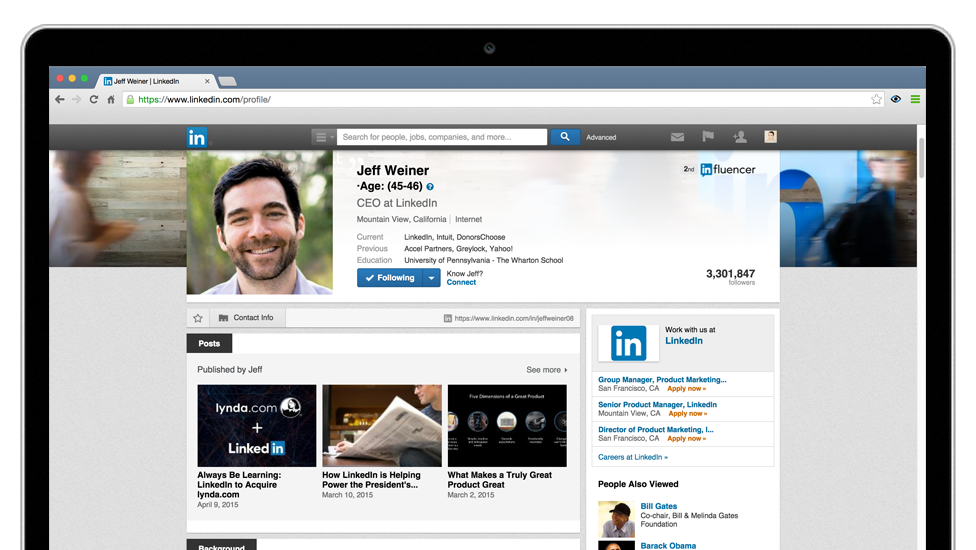
Task: Open 'How LinkedIn is Helping' post title
Action: tap(372, 480)
